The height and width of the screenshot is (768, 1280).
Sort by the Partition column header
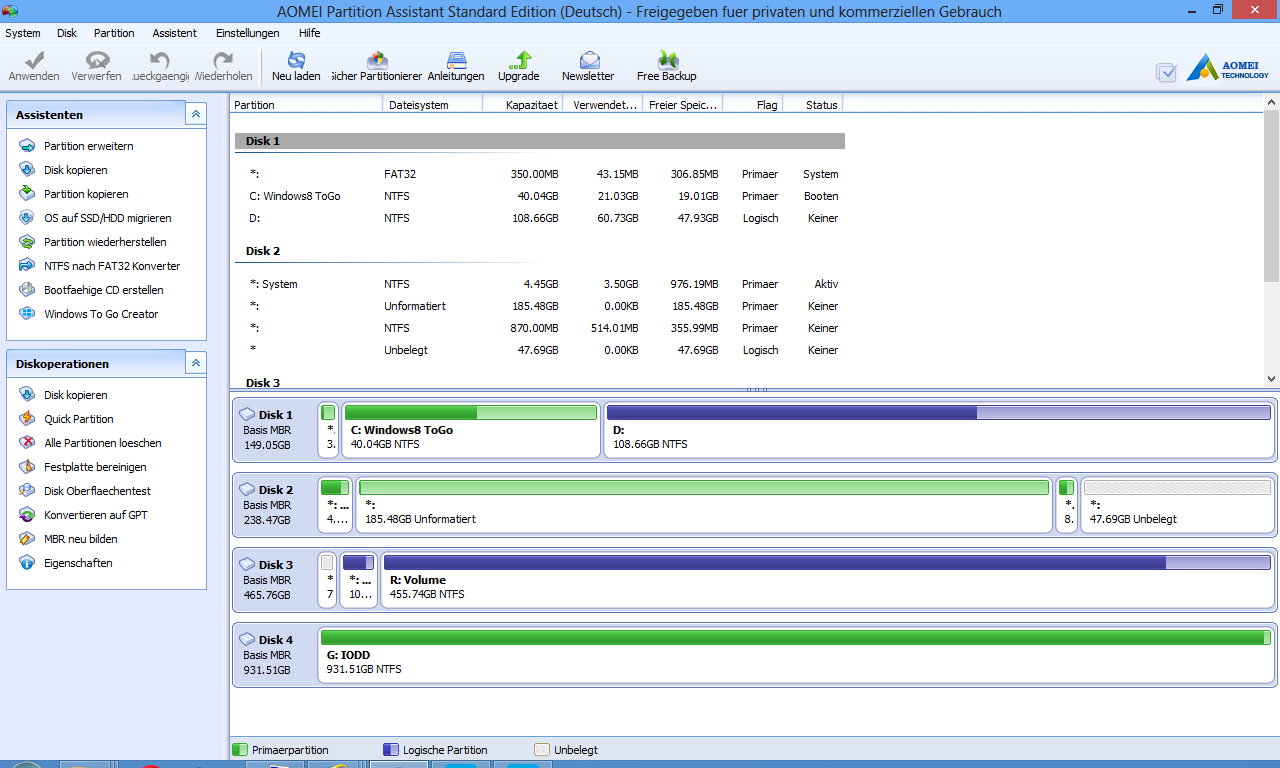[307, 104]
